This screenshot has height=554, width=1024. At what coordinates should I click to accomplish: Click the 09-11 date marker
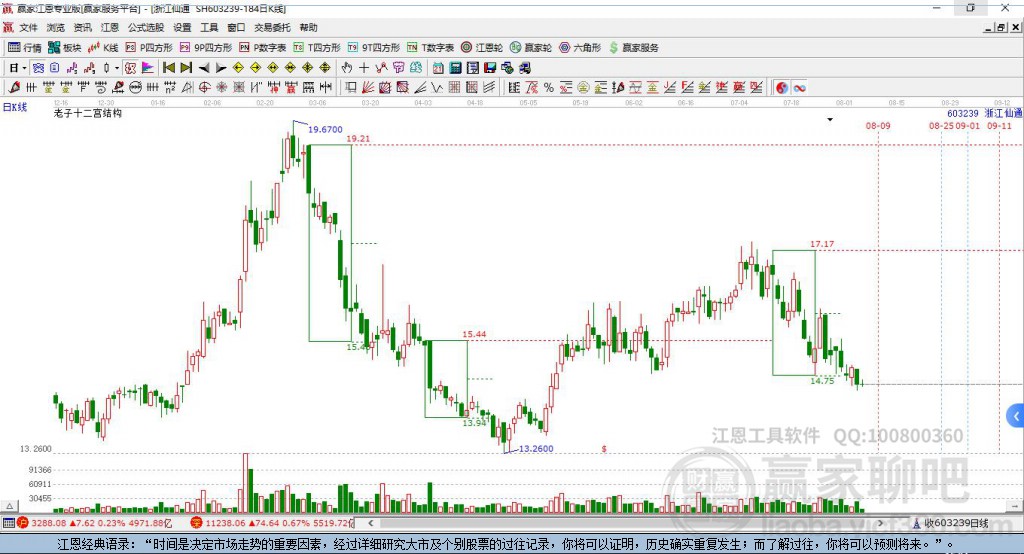pos(999,125)
